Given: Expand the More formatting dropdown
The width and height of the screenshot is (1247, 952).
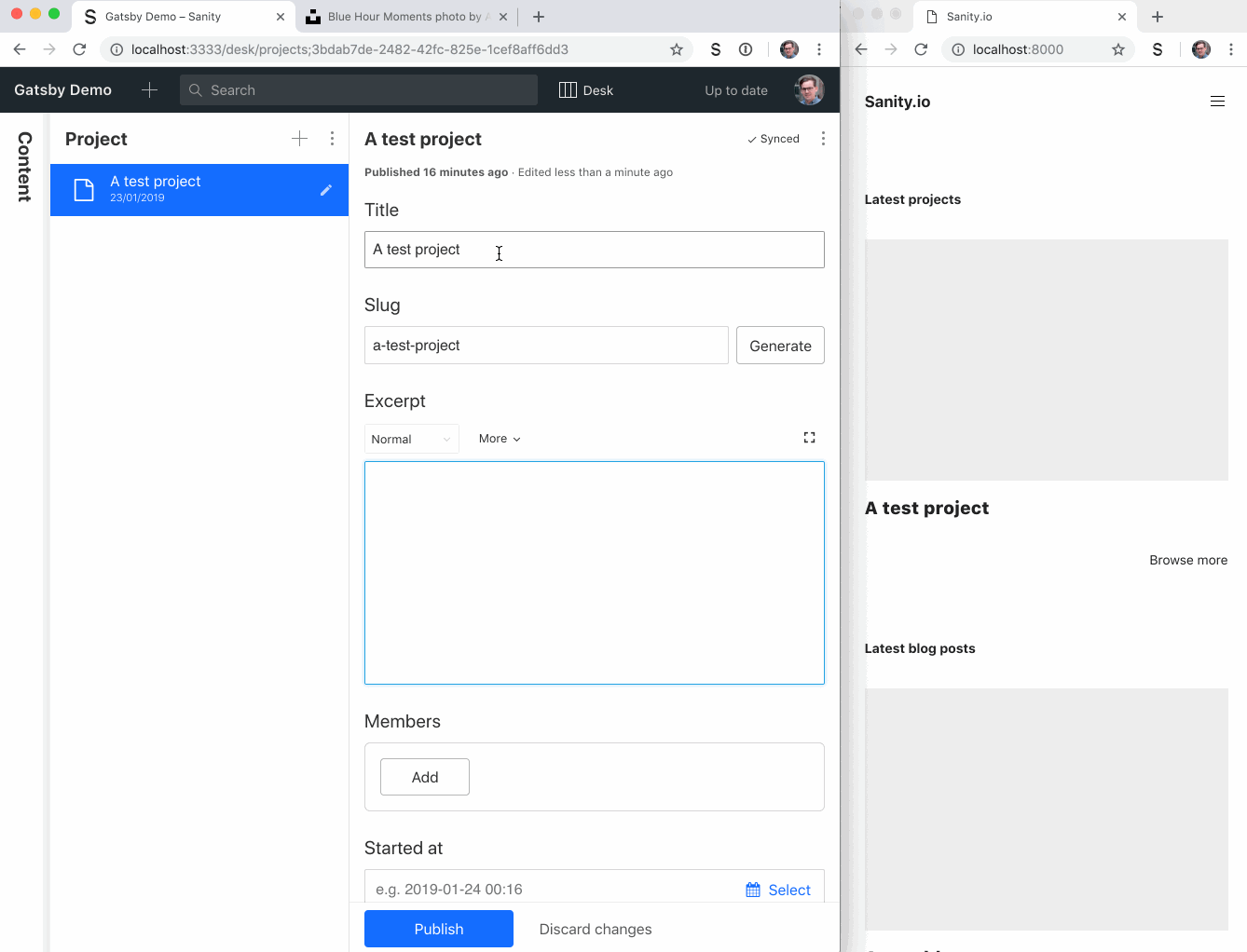Looking at the screenshot, I should click(x=499, y=438).
